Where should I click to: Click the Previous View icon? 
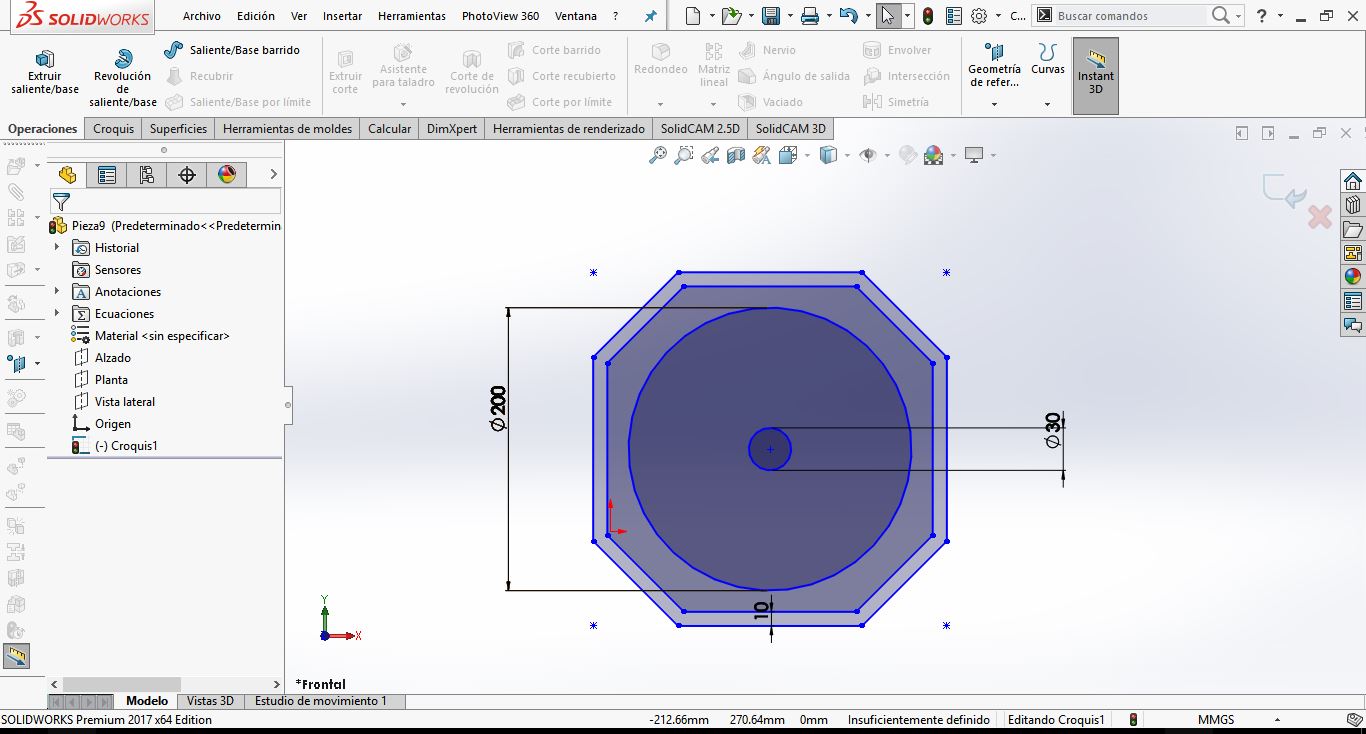tap(710, 155)
